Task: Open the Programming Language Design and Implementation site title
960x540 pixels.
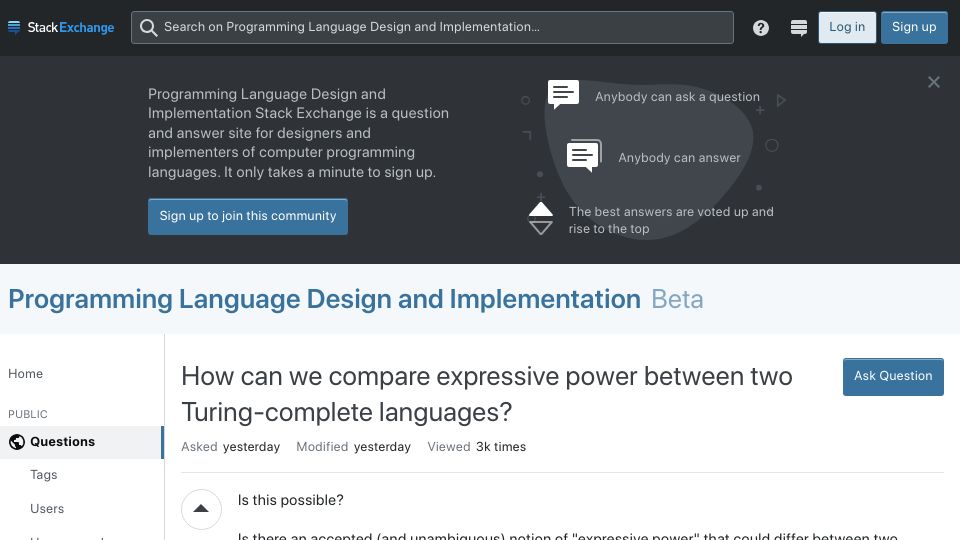Action: [324, 299]
